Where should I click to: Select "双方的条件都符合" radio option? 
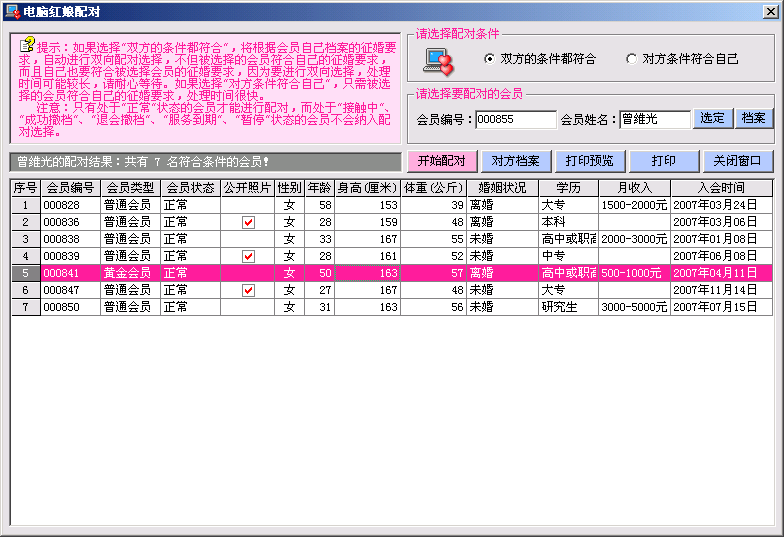click(489, 59)
